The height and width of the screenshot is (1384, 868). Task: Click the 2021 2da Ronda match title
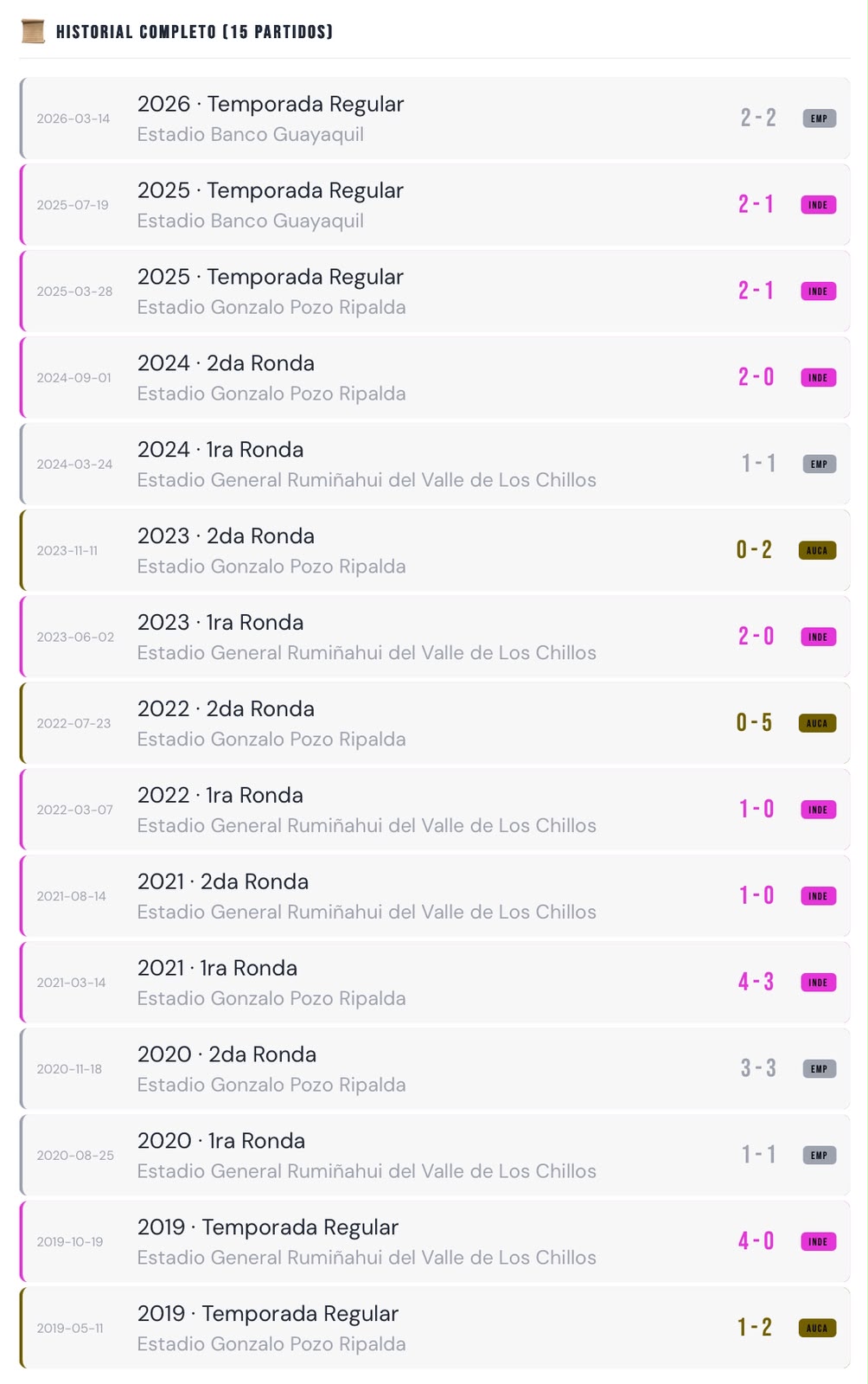pos(223,881)
